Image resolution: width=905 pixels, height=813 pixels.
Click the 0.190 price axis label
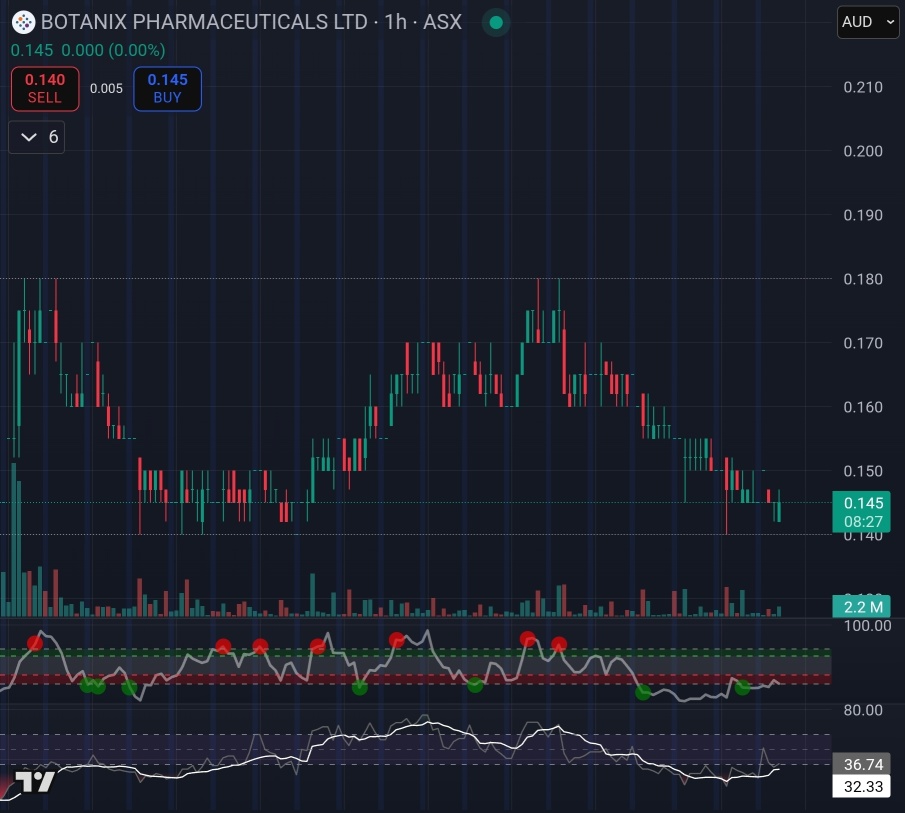[863, 215]
